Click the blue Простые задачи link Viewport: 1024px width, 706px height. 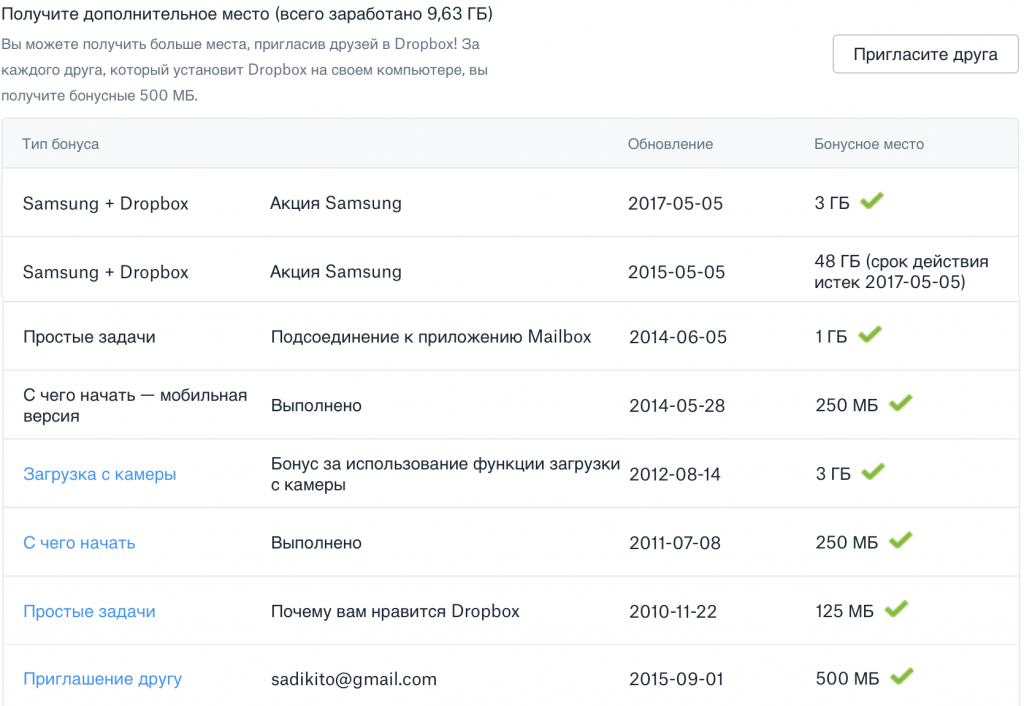(89, 611)
